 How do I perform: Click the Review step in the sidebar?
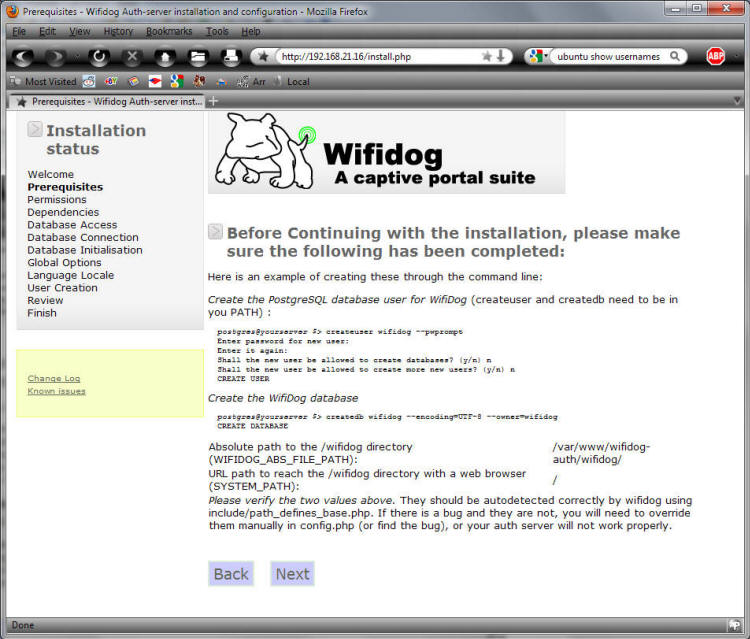(45, 300)
